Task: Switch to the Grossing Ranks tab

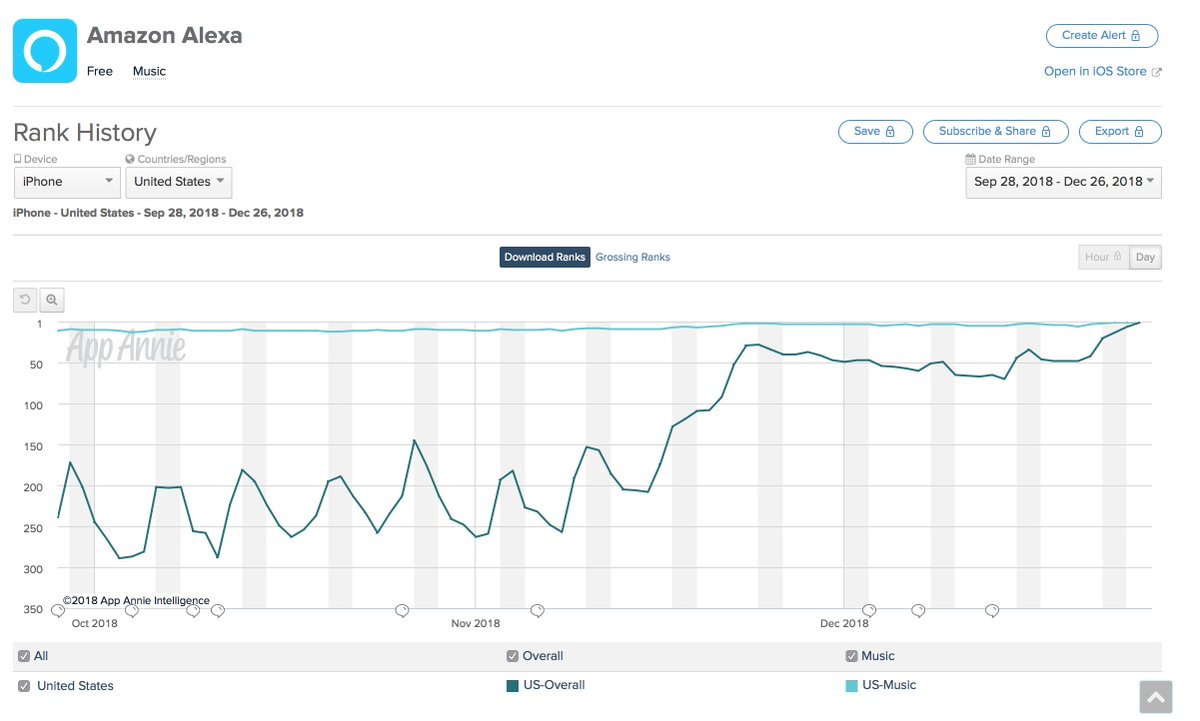Action: (633, 257)
